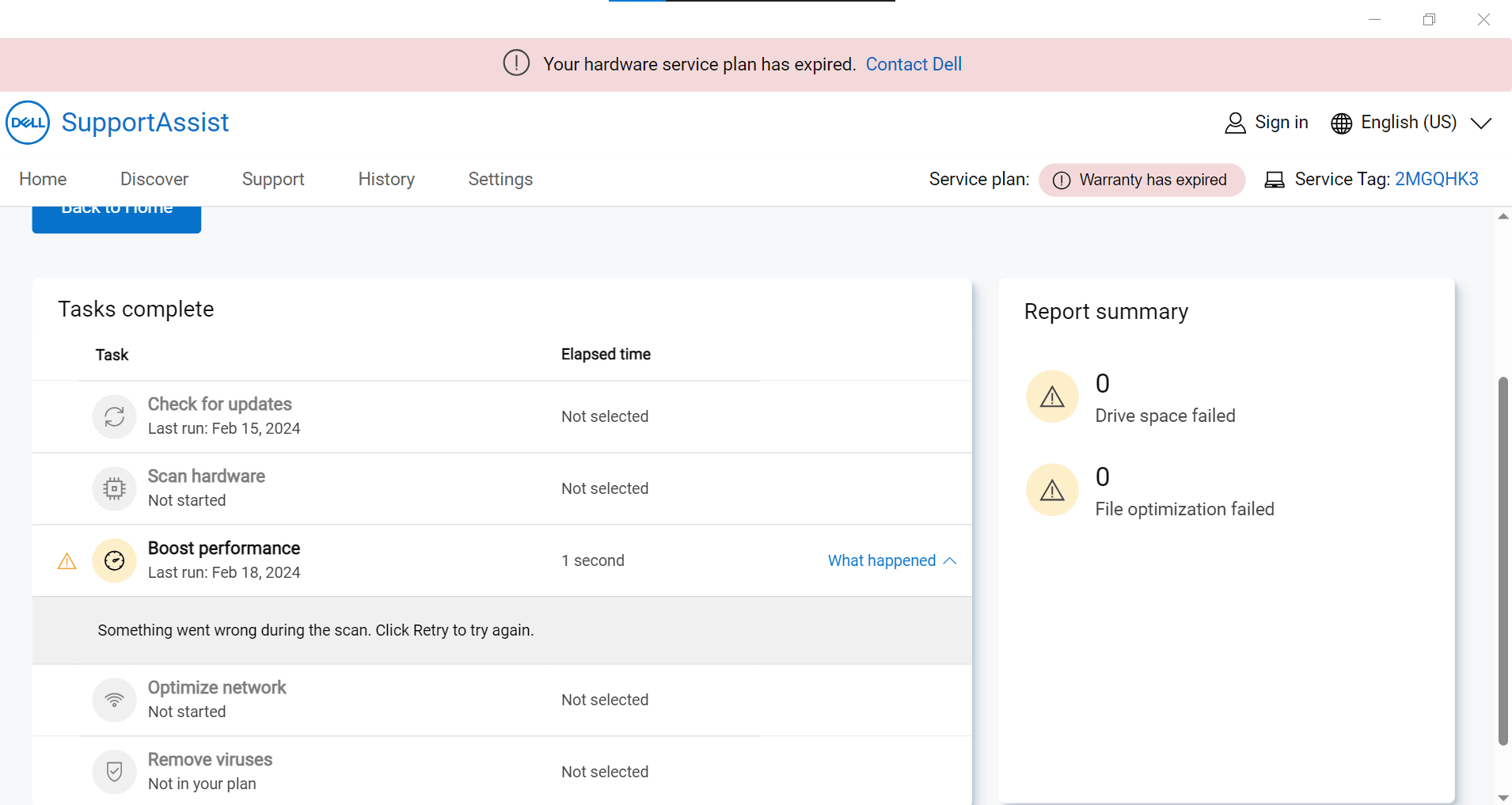
Task: Click the Drive space failed warning icon
Action: coord(1052,397)
